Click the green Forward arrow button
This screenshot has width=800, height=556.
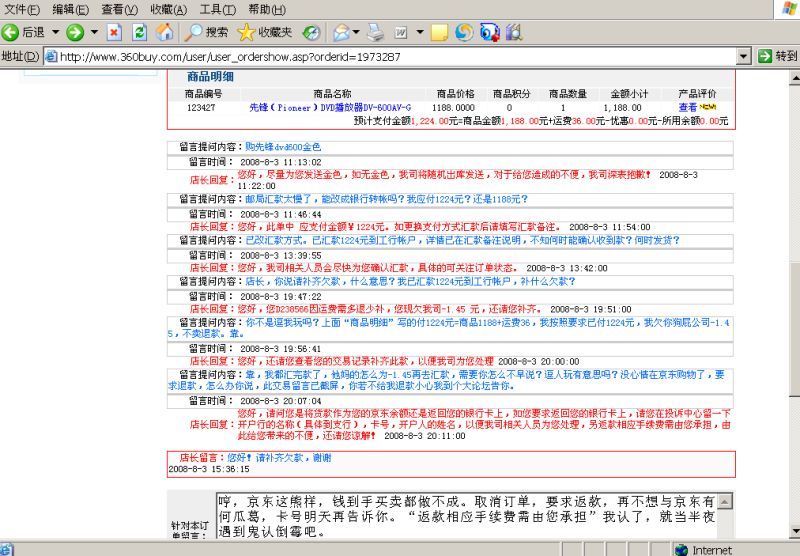tap(74, 32)
